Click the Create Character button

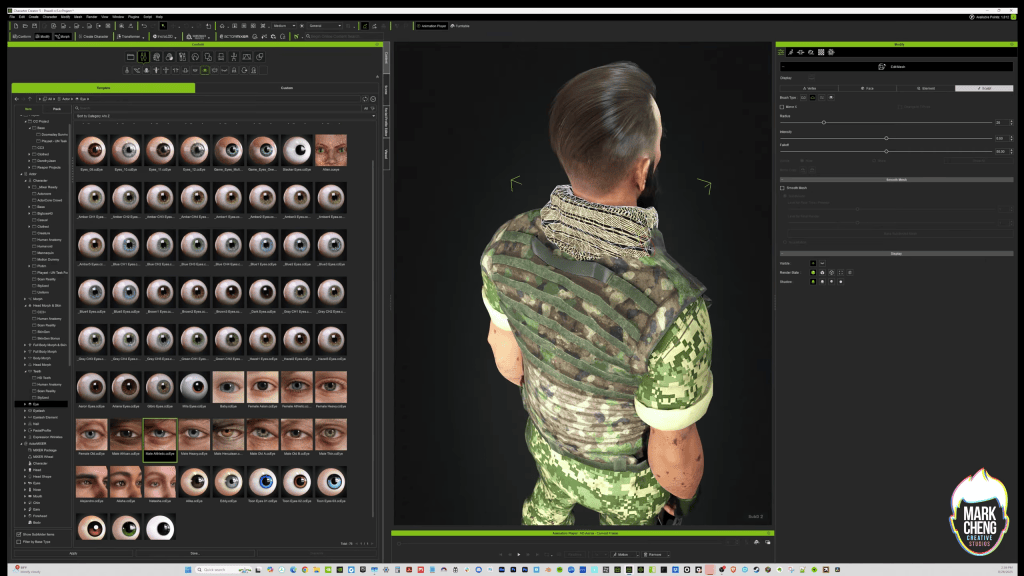tap(93, 37)
